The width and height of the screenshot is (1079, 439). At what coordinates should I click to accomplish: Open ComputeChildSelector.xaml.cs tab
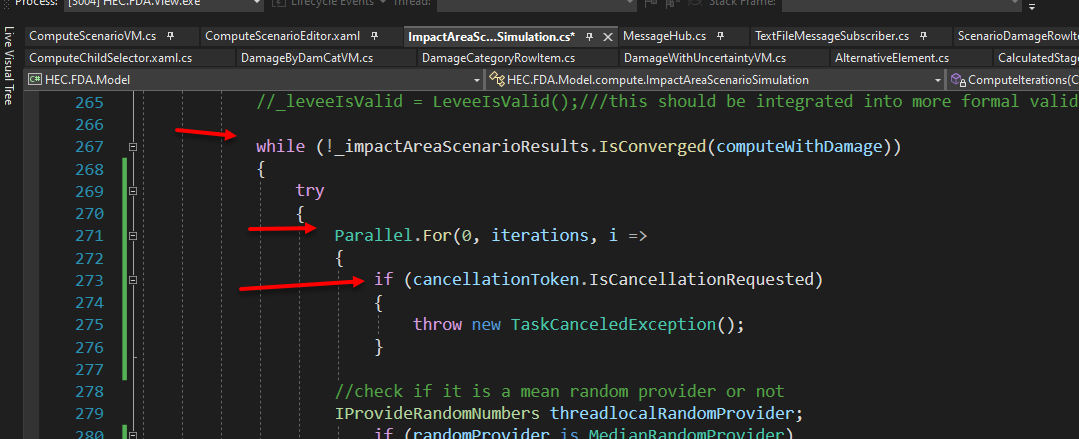[x=111, y=58]
